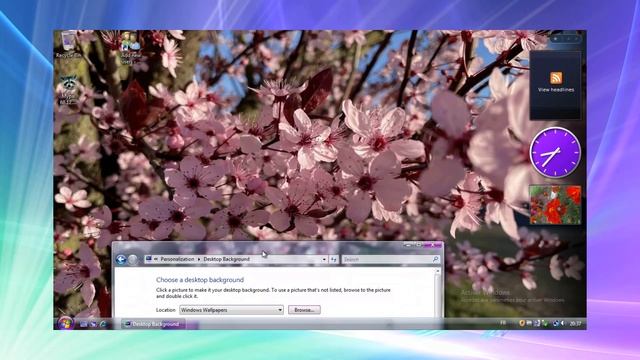The image size is (640, 360).
Task: Click the Desktop Background breadcrumb
Action: [227, 259]
